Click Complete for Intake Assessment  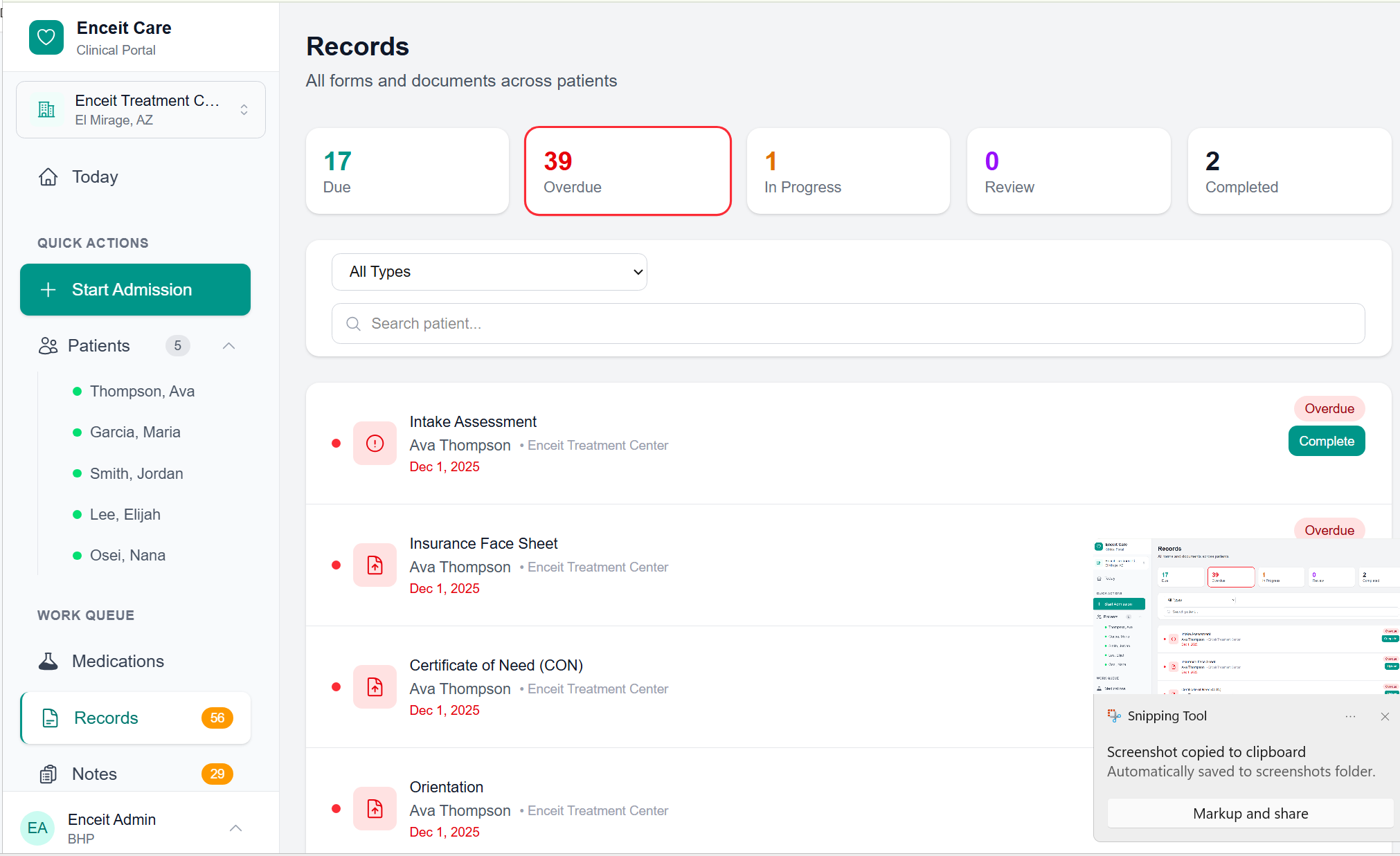click(1327, 441)
